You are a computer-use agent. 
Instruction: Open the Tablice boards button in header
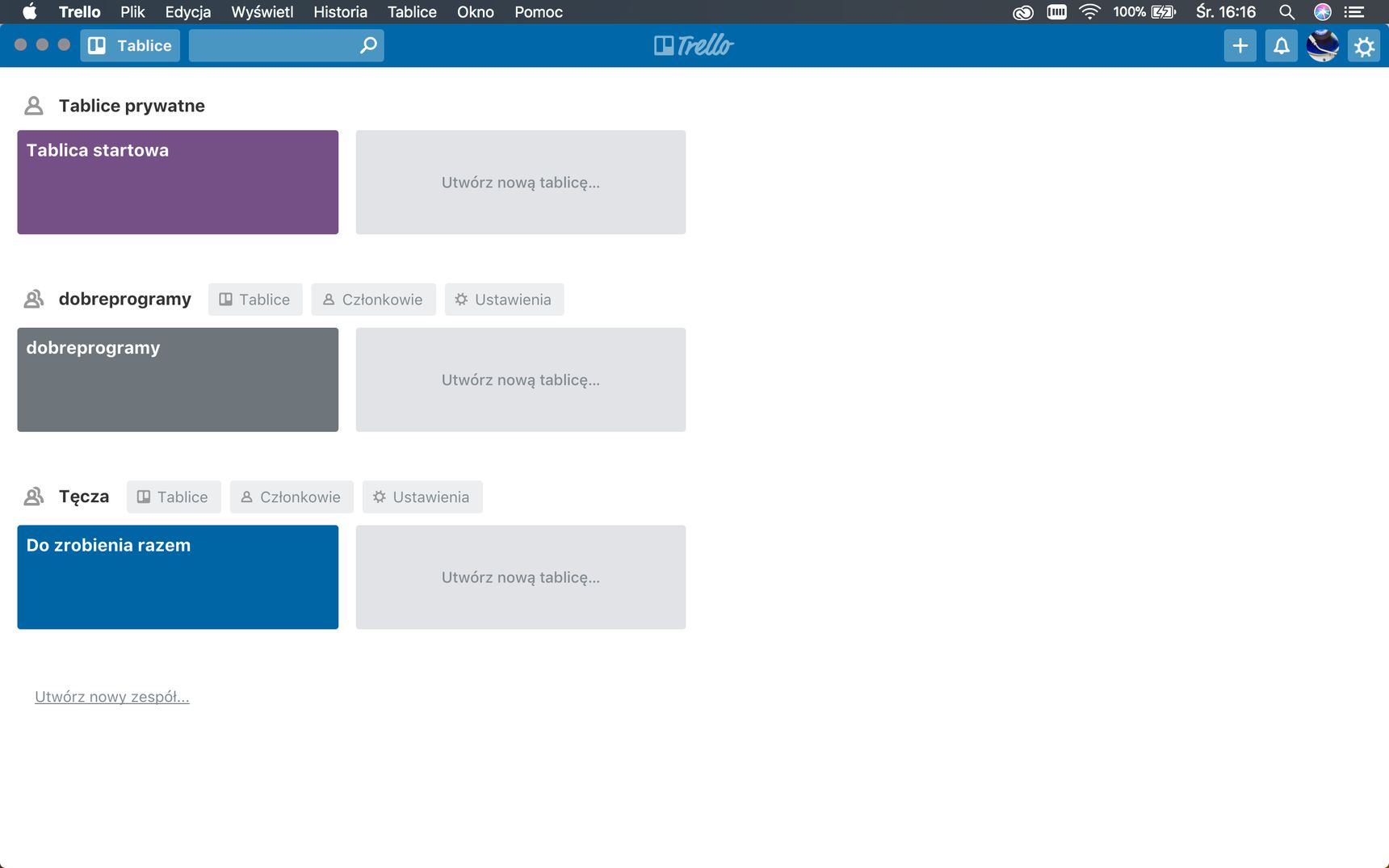tap(130, 45)
